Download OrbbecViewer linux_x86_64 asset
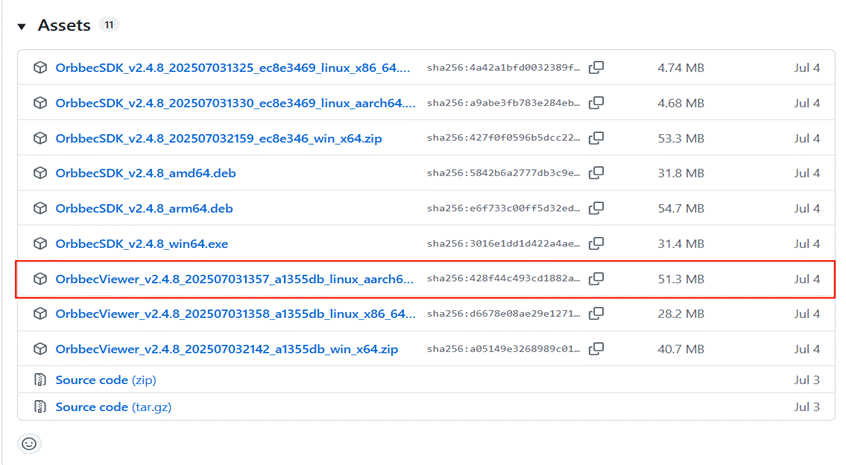This screenshot has height=465, width=846. pos(236,314)
